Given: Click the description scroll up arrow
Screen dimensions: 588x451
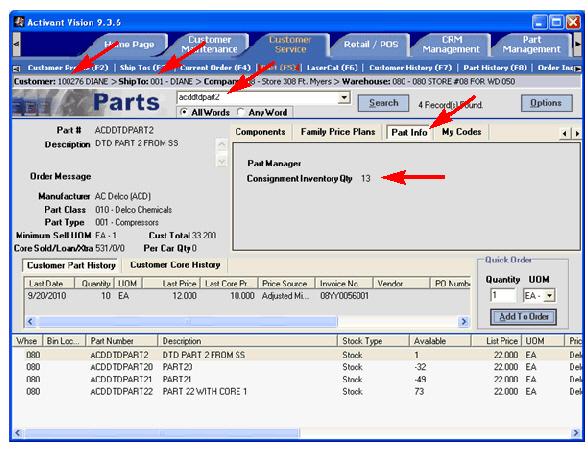Looking at the screenshot, I should 222,144.
